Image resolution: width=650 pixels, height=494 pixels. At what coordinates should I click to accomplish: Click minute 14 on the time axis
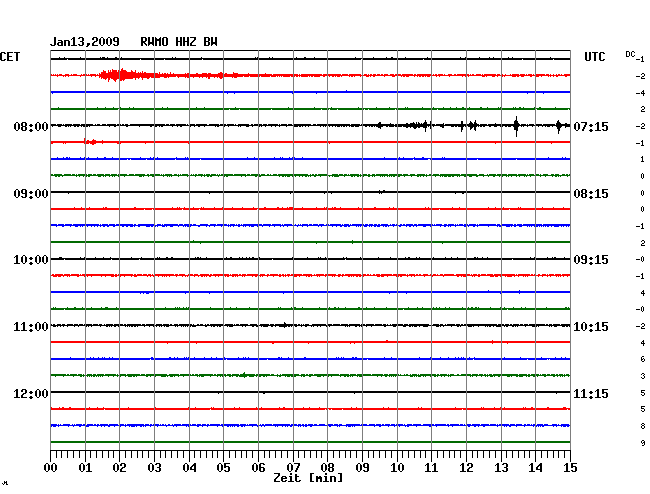coord(535,467)
